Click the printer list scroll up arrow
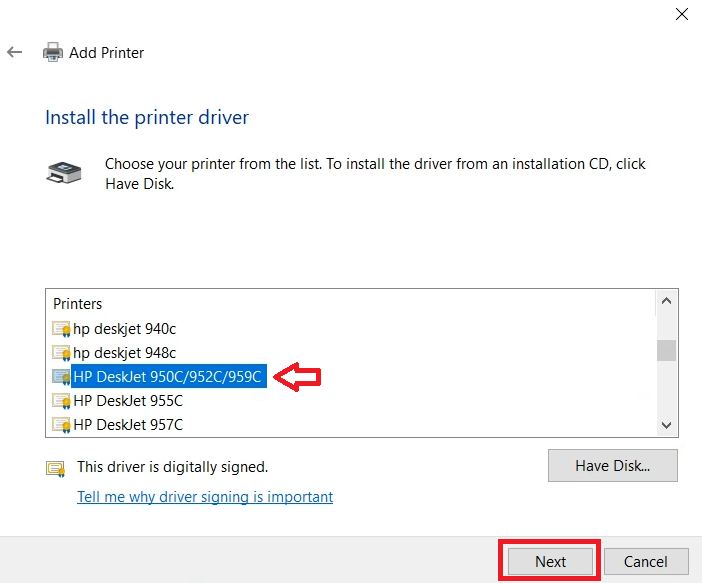 [666, 301]
